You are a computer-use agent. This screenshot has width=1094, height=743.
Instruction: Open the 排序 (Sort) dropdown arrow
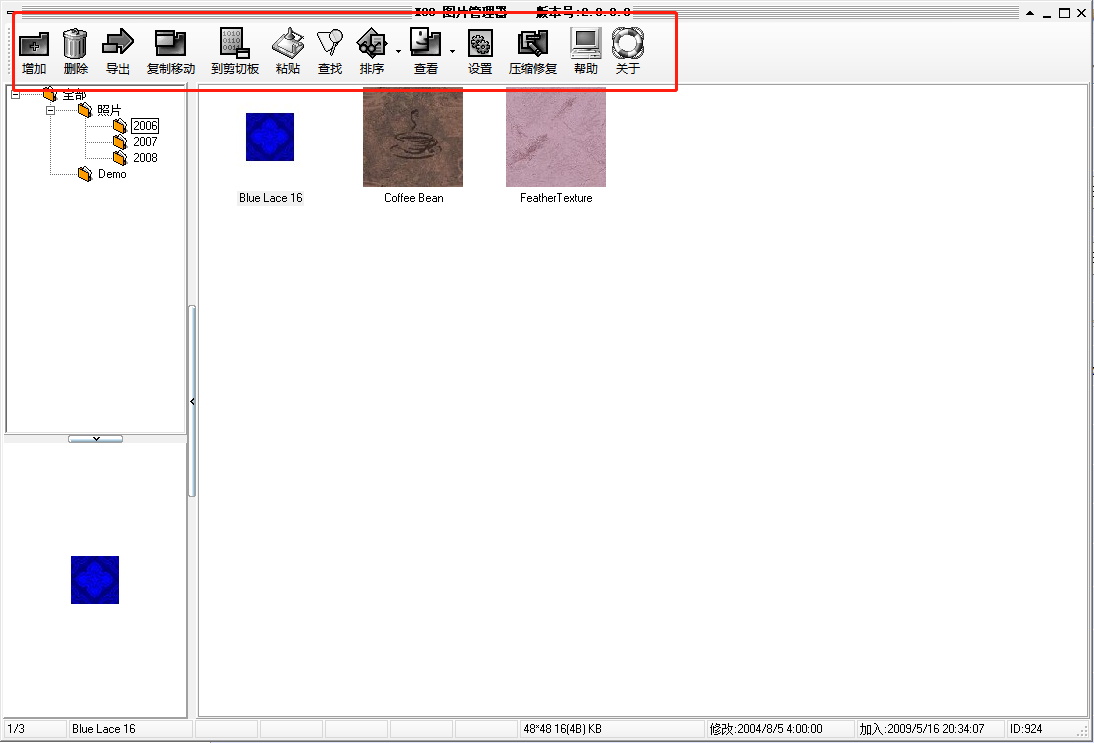tap(398, 50)
